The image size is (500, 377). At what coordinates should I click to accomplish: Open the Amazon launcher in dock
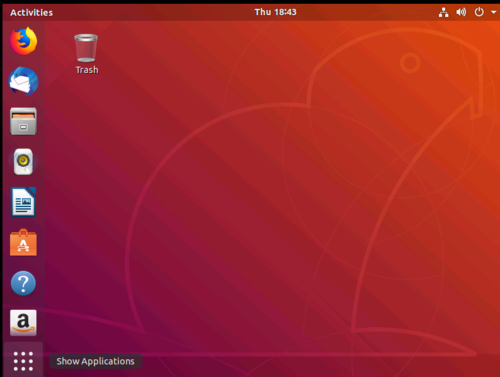point(23,323)
